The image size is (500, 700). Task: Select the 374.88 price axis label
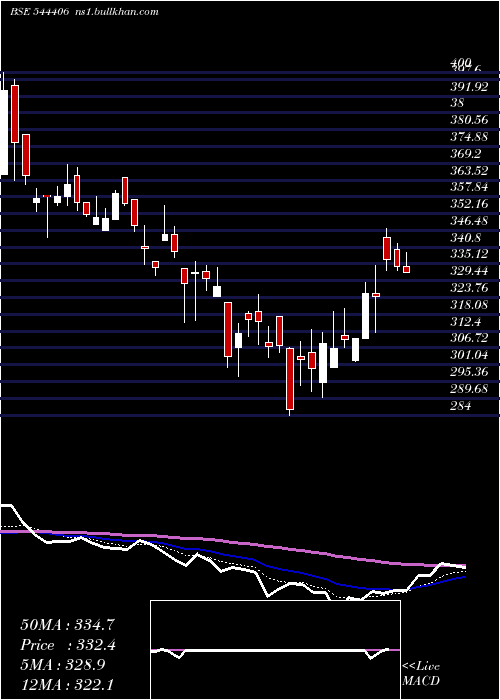tap(469, 137)
